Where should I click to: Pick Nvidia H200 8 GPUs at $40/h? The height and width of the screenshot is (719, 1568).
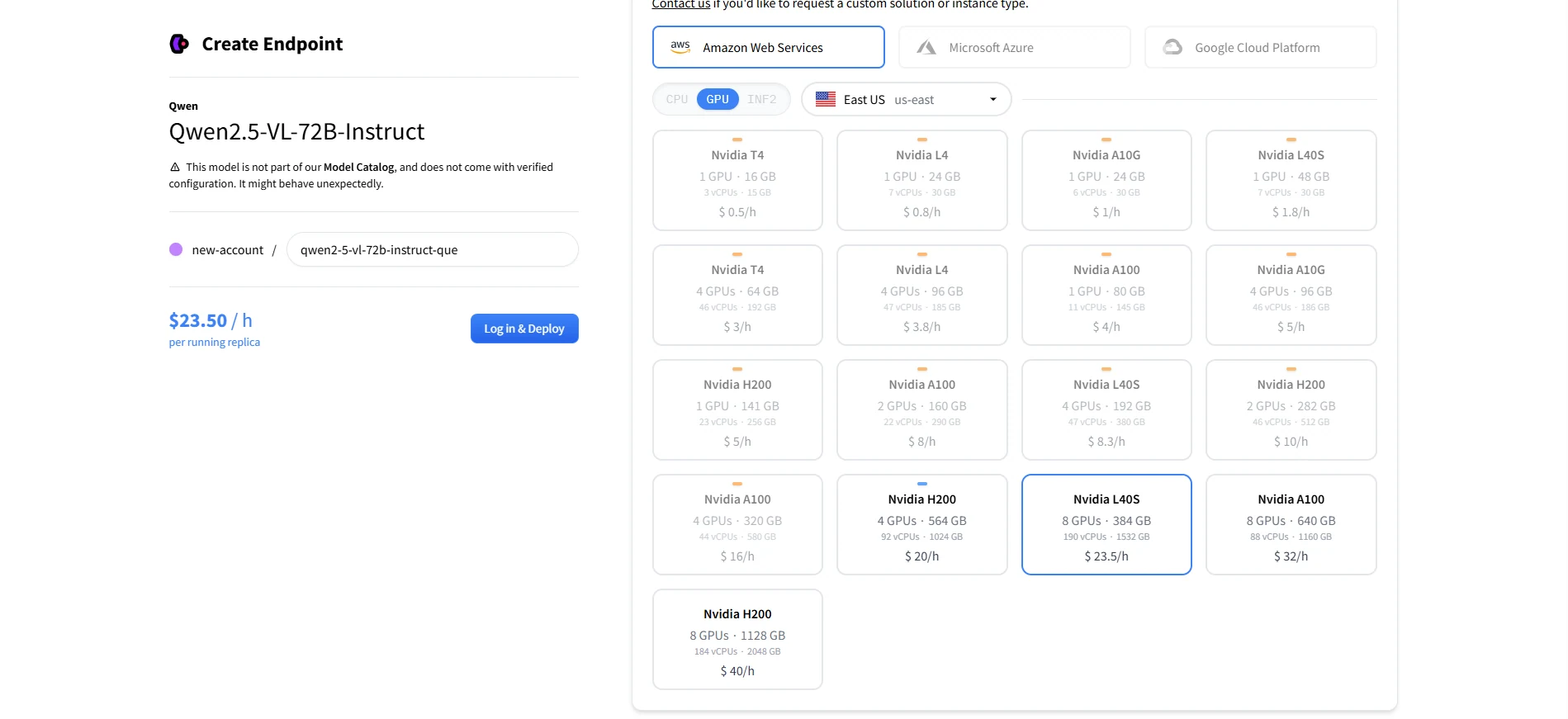[x=737, y=639]
